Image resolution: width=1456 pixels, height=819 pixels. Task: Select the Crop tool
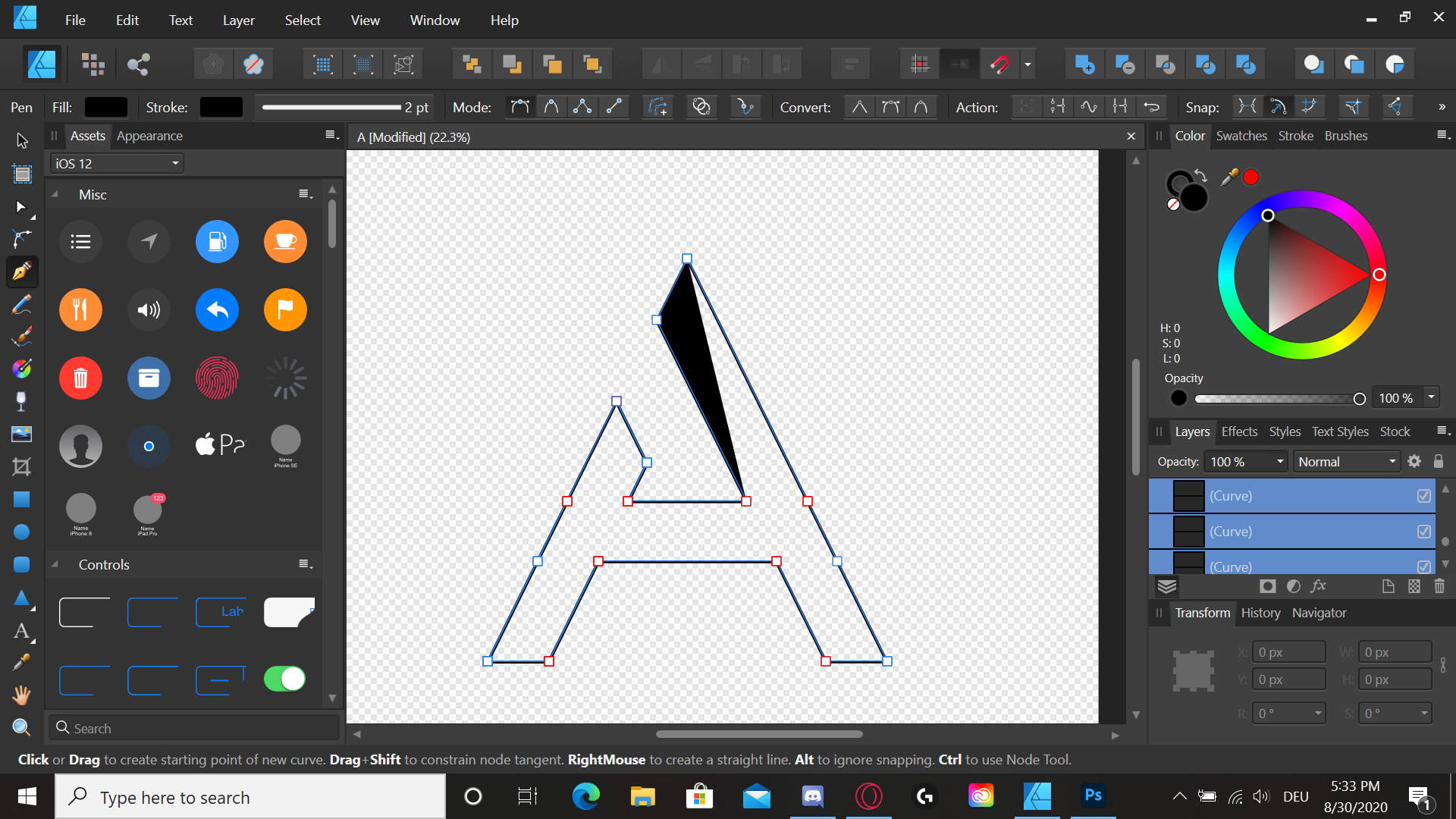click(21, 466)
